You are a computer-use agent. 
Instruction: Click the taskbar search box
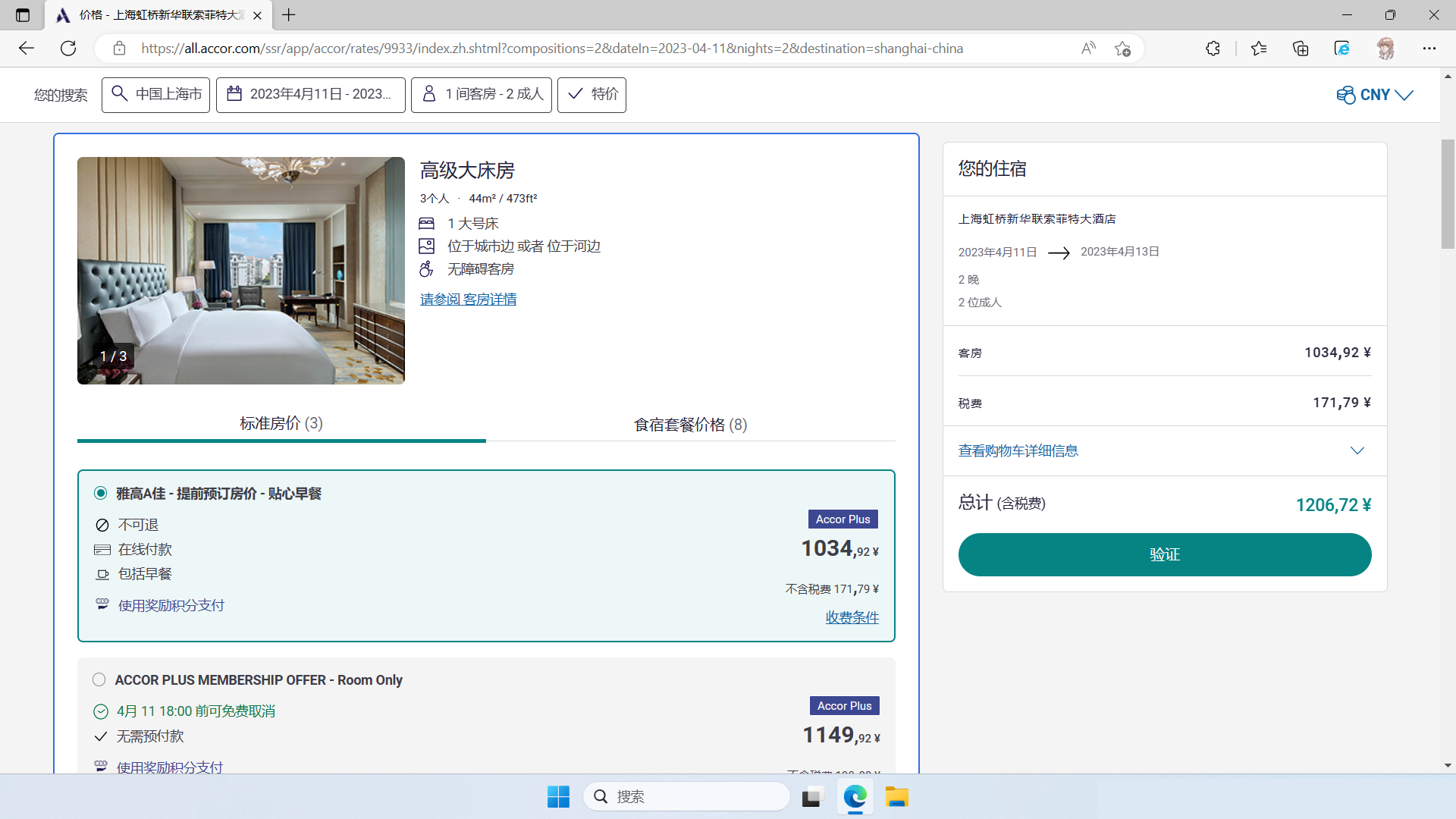point(687,797)
